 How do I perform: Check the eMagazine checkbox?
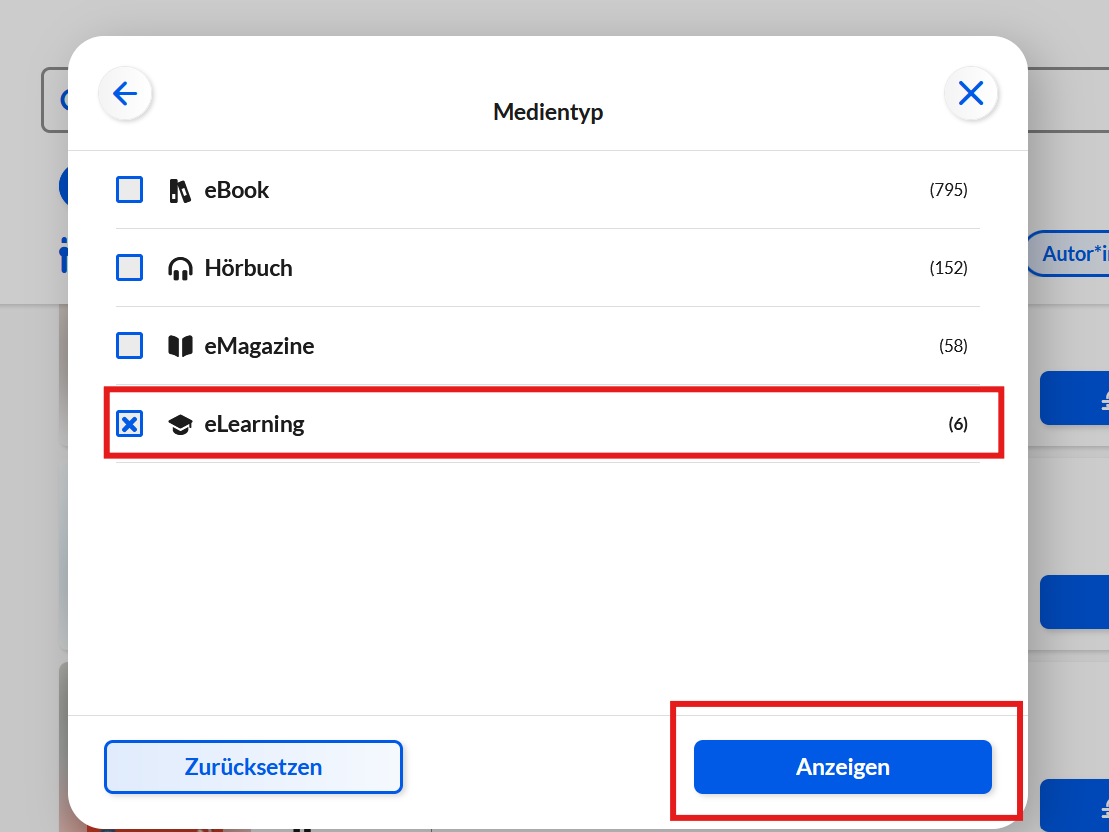click(130, 346)
